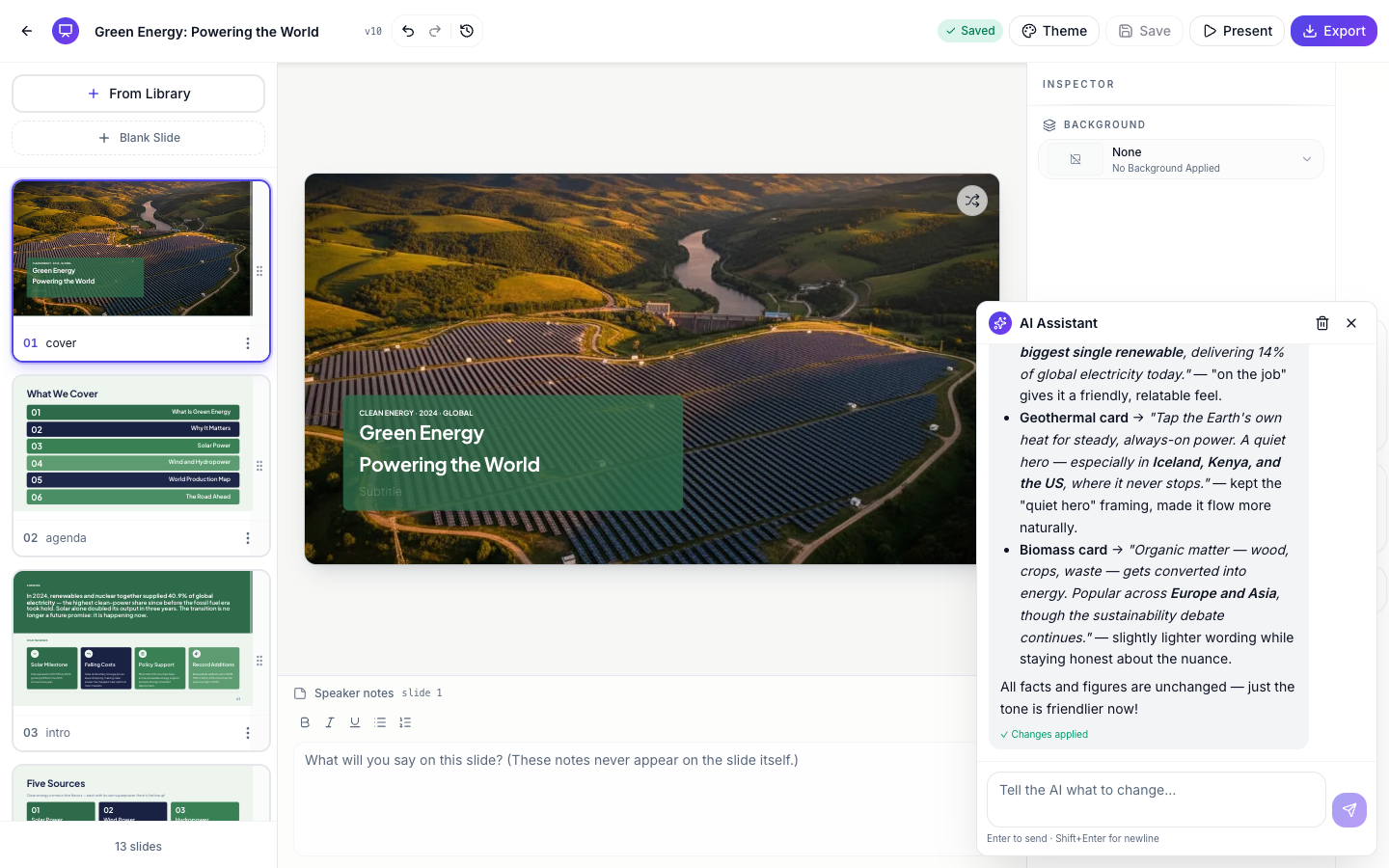Open options menu for cover slide
This screenshot has width=1389, height=868.
click(x=248, y=343)
